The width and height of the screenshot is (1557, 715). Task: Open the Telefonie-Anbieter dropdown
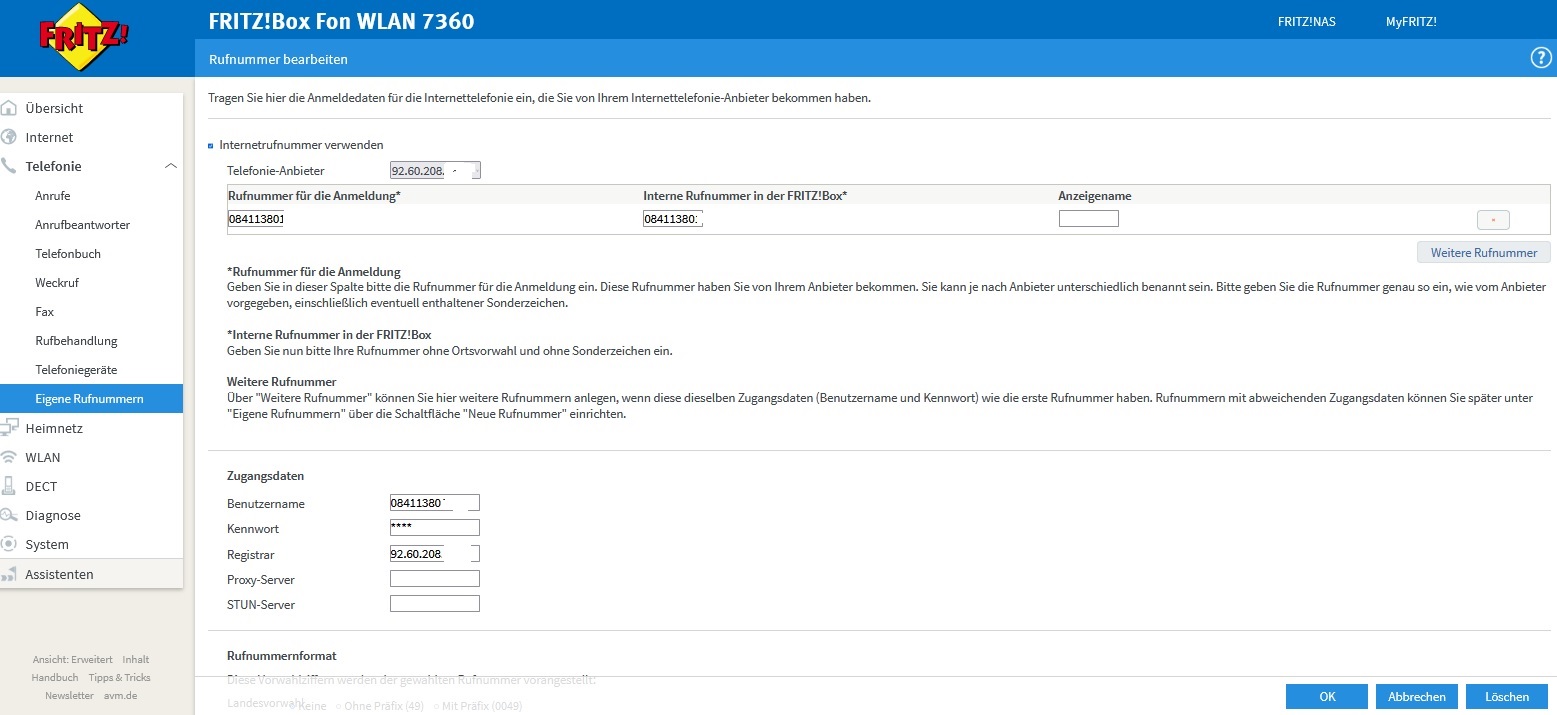click(x=435, y=170)
